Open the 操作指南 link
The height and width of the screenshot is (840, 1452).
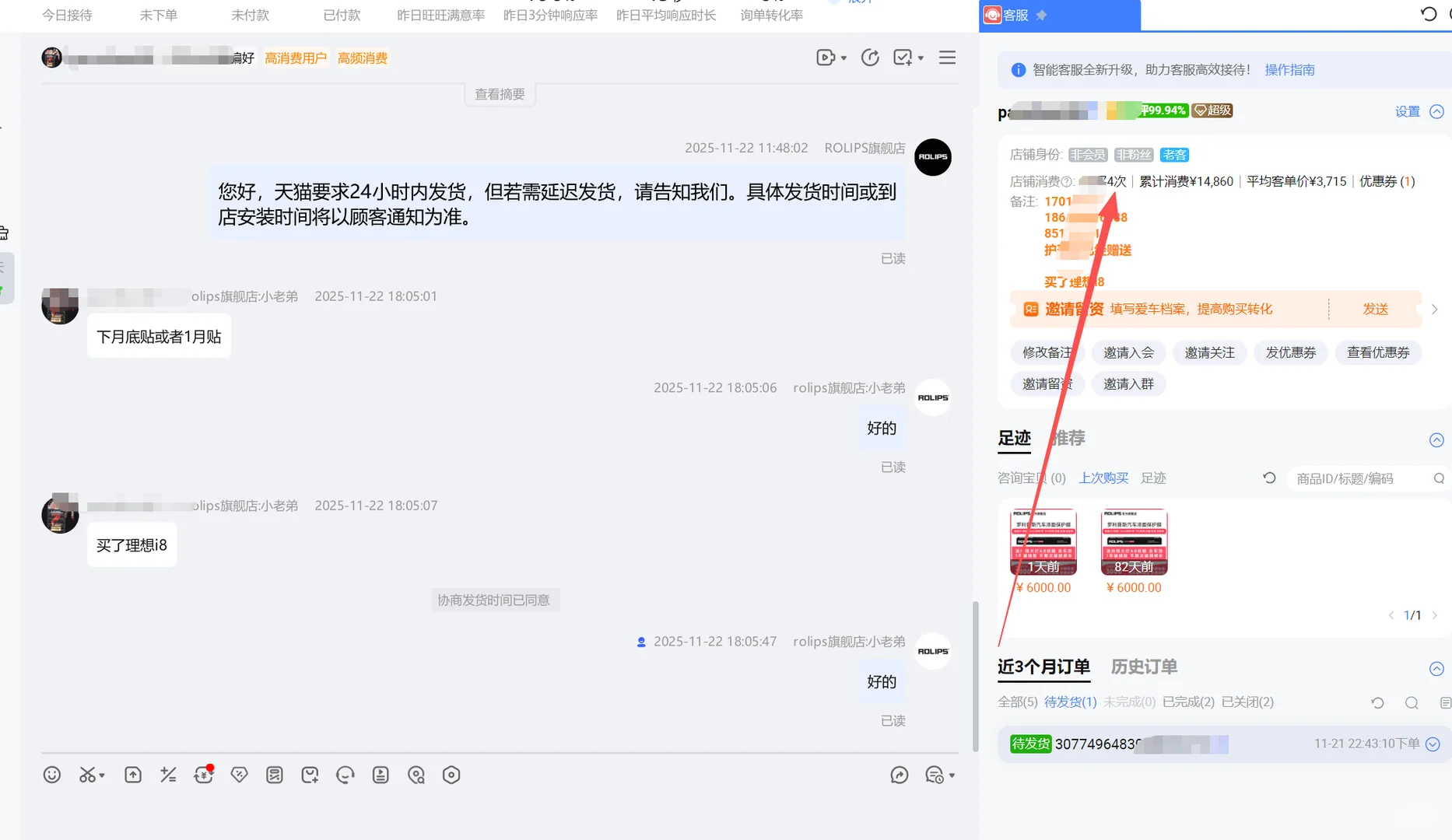(x=1289, y=69)
